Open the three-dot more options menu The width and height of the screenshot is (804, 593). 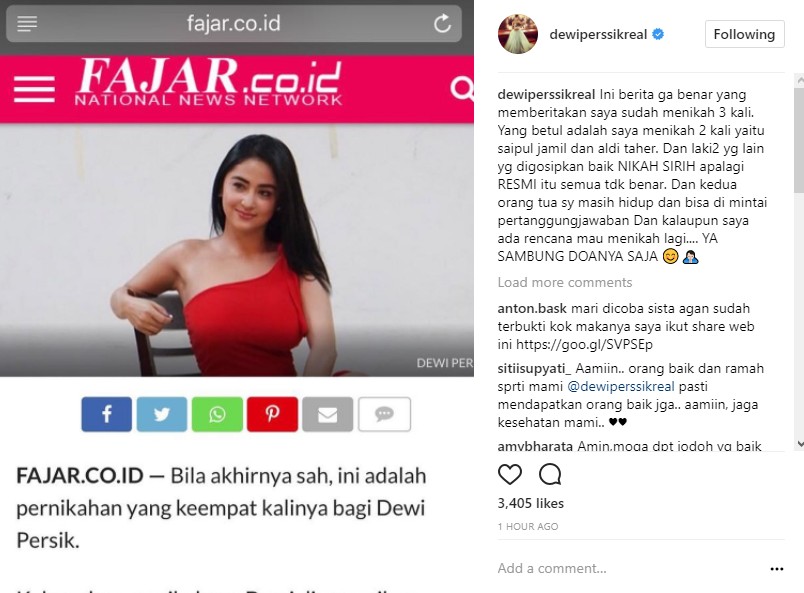[776, 569]
